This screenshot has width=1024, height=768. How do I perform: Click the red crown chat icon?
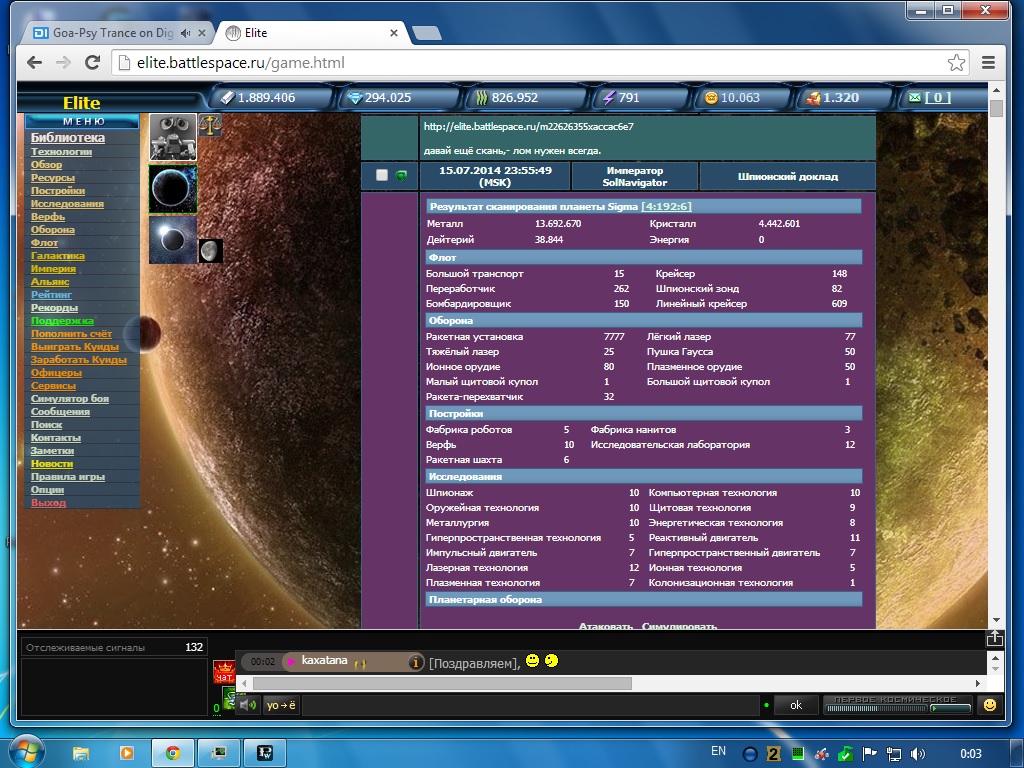point(224,672)
